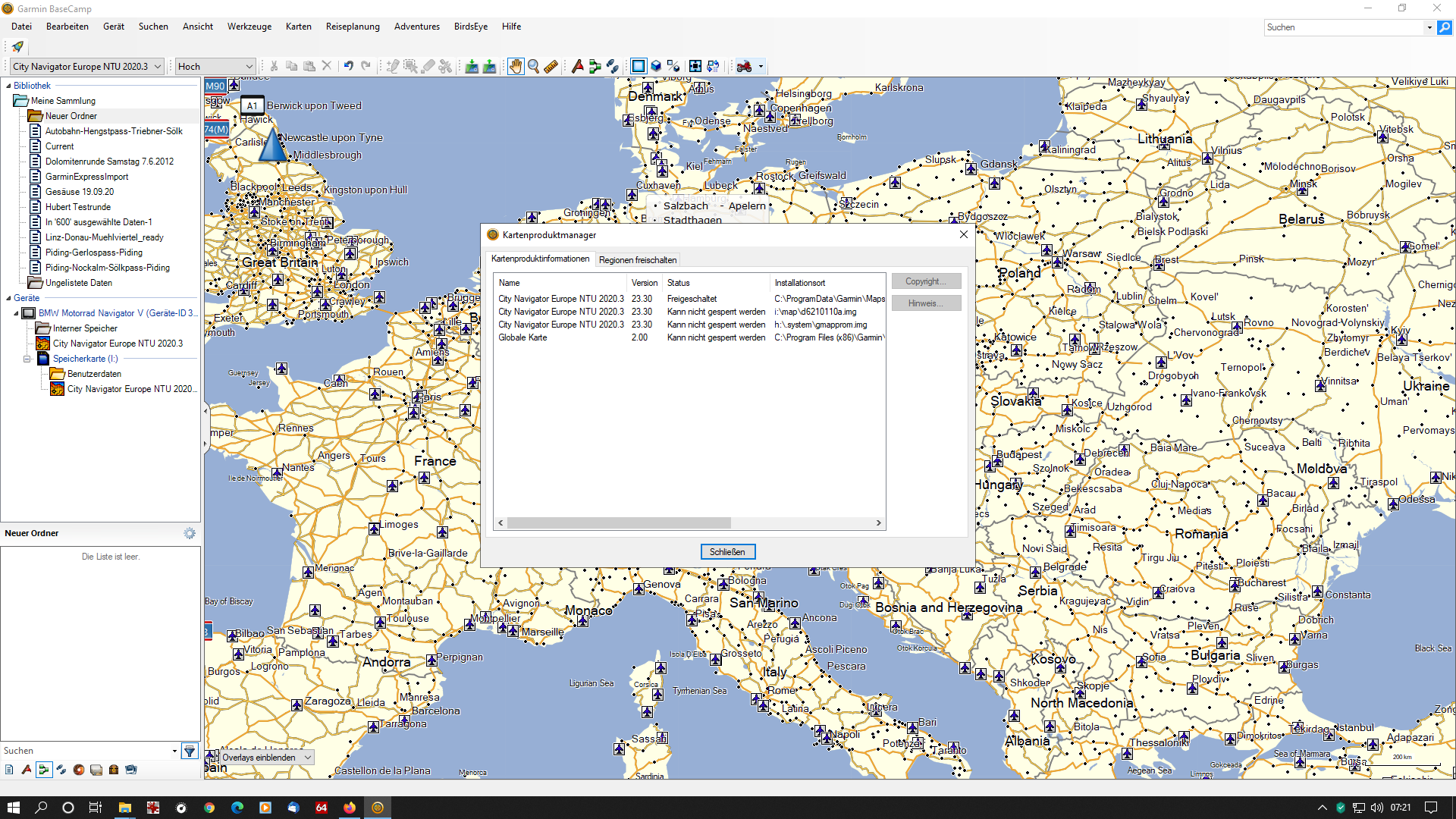Open the map product dropdown
1456x819 pixels.
(x=86, y=67)
